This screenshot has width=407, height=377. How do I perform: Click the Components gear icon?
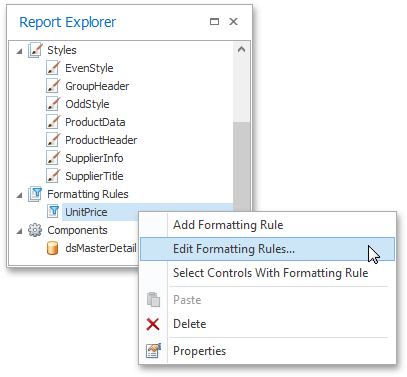(35, 230)
